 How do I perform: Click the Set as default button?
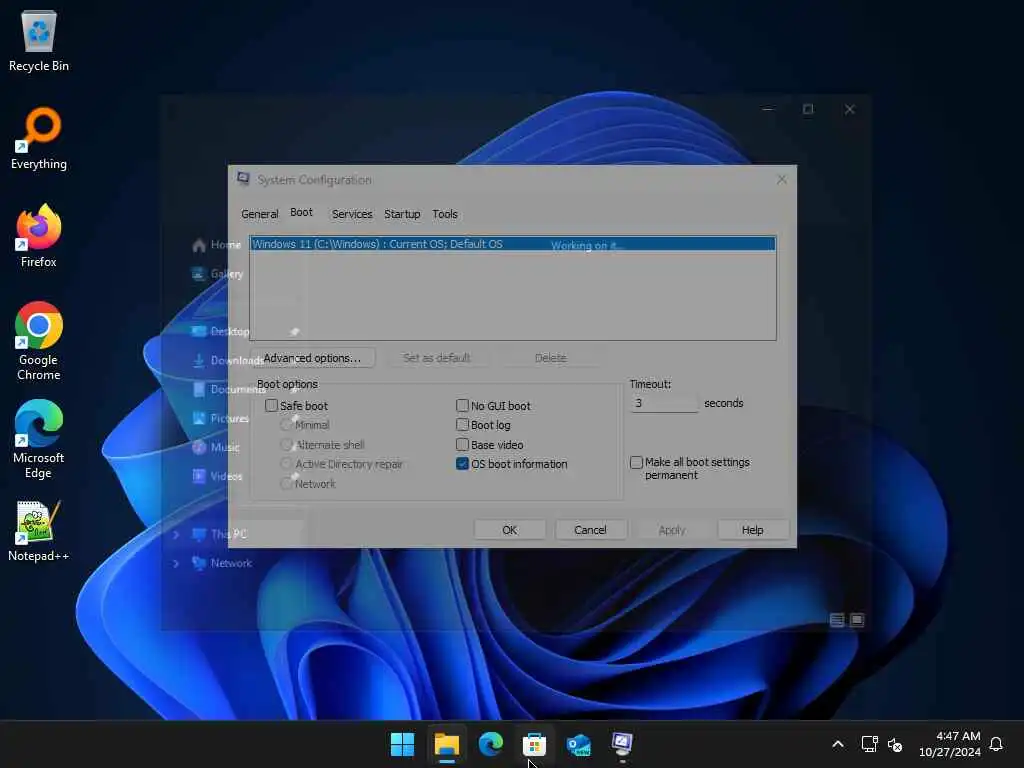click(x=437, y=358)
